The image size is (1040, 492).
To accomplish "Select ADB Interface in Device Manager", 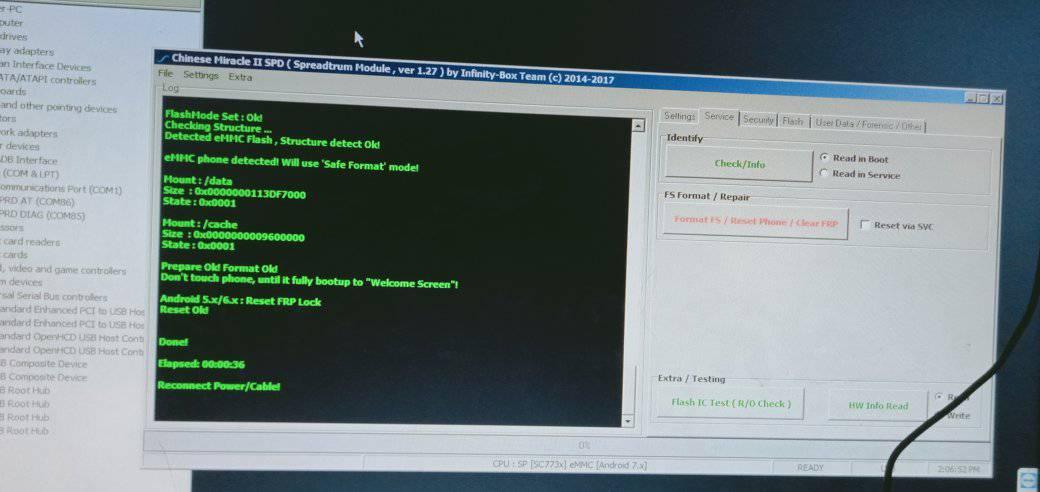I will click(29, 160).
